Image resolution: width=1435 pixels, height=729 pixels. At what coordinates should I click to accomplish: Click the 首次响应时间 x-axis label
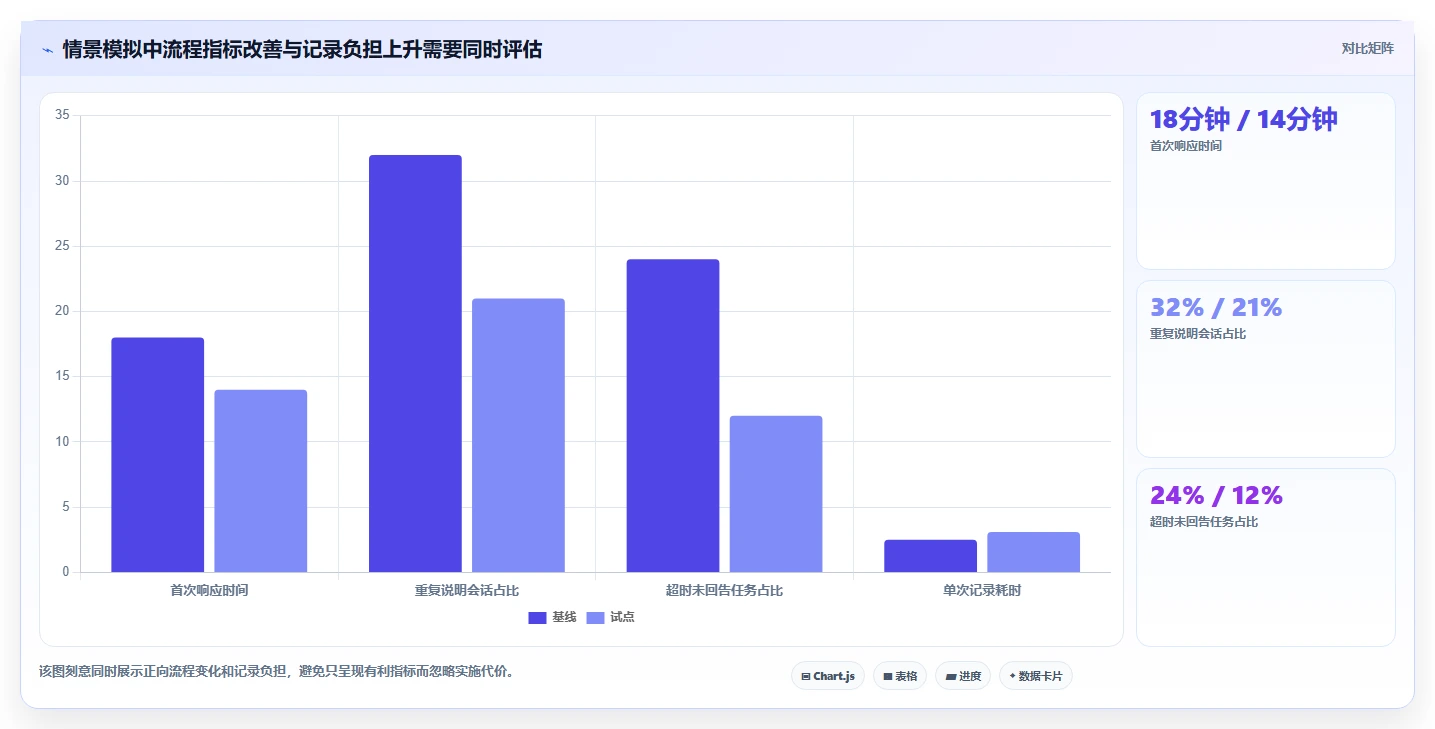click(209, 590)
